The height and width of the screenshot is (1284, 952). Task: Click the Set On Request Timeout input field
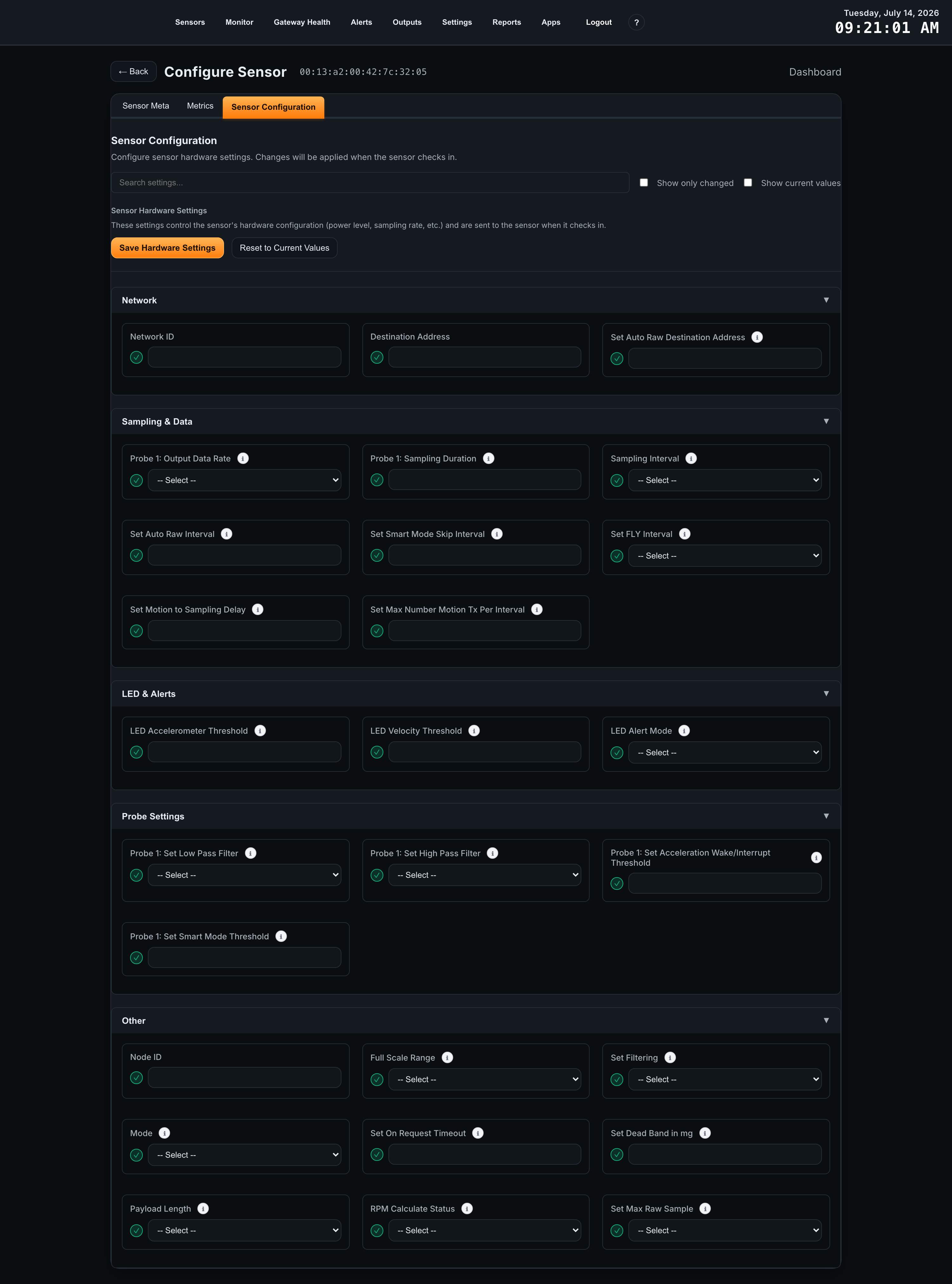(485, 1154)
